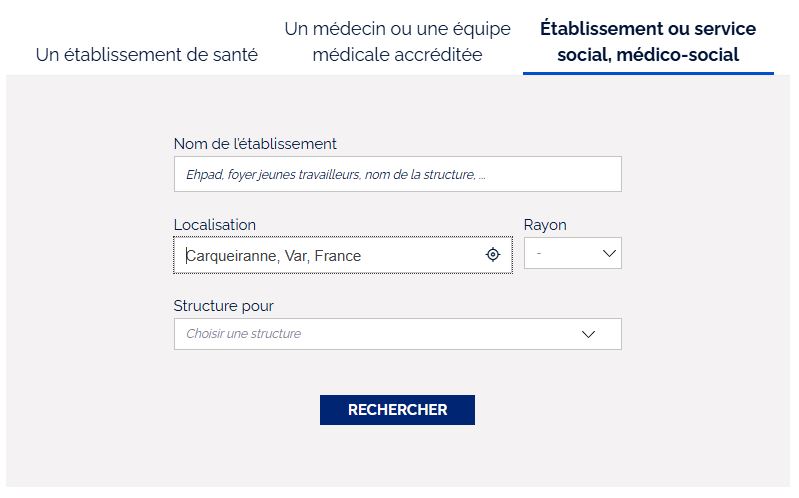The image size is (799, 498).
Task: Switch to Un établissement de santé tab
Action: [x=147, y=55]
